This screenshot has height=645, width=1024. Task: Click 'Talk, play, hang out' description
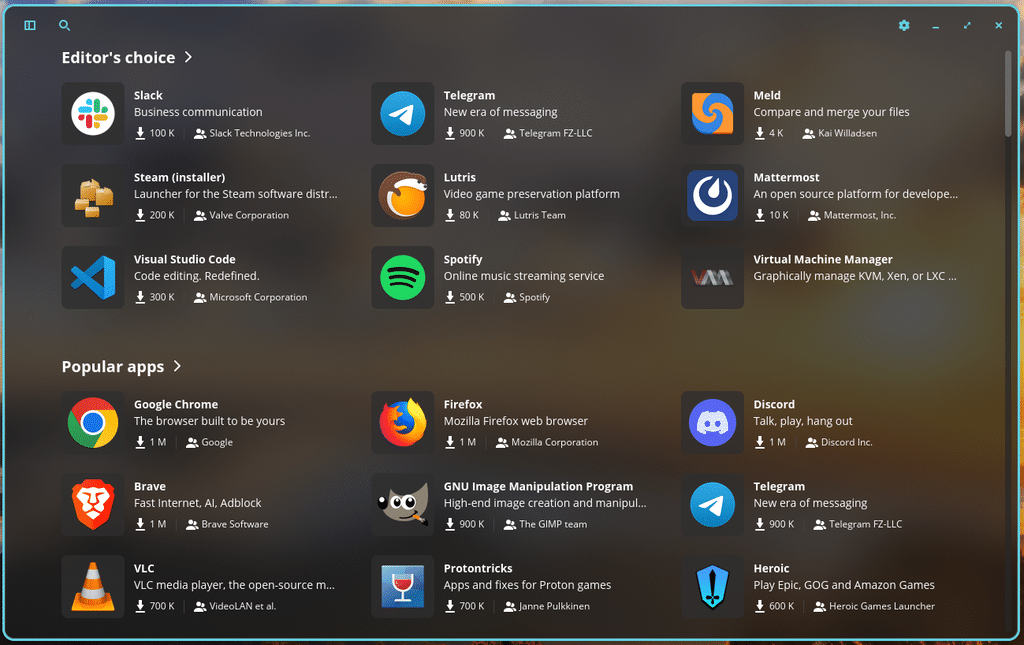(x=803, y=422)
